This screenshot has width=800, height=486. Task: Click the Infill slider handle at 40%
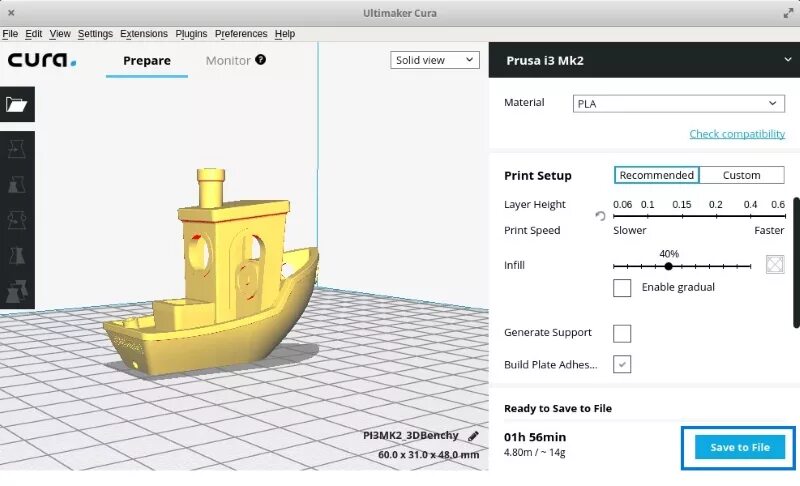tap(668, 266)
